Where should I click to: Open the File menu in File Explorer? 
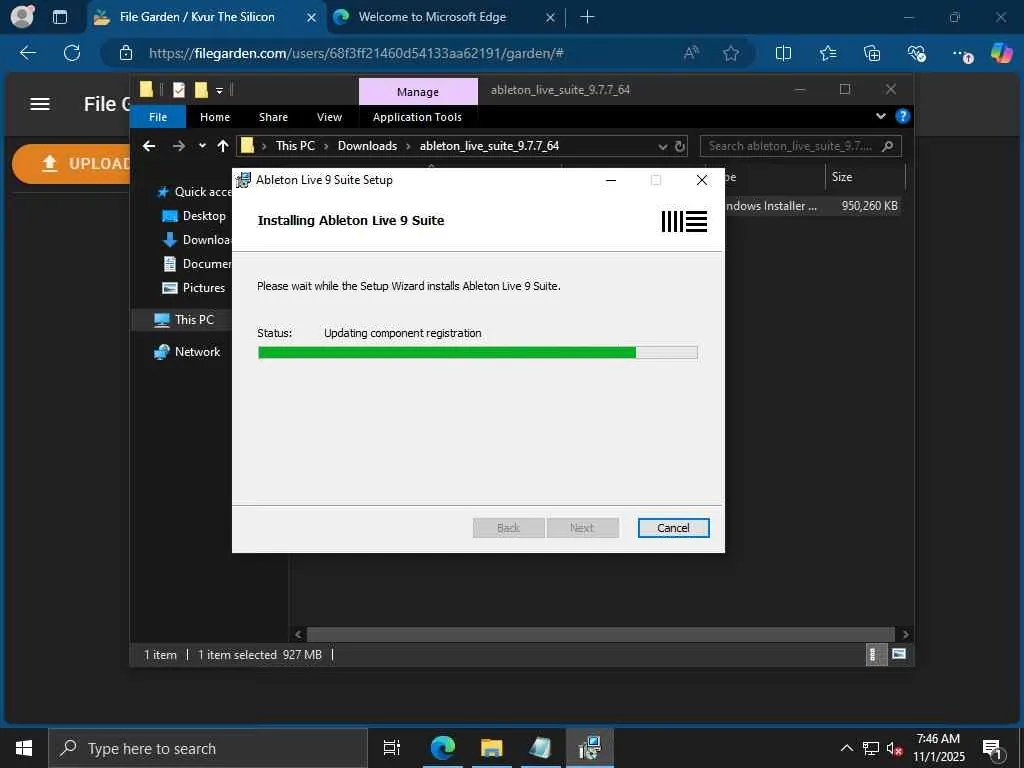[158, 117]
